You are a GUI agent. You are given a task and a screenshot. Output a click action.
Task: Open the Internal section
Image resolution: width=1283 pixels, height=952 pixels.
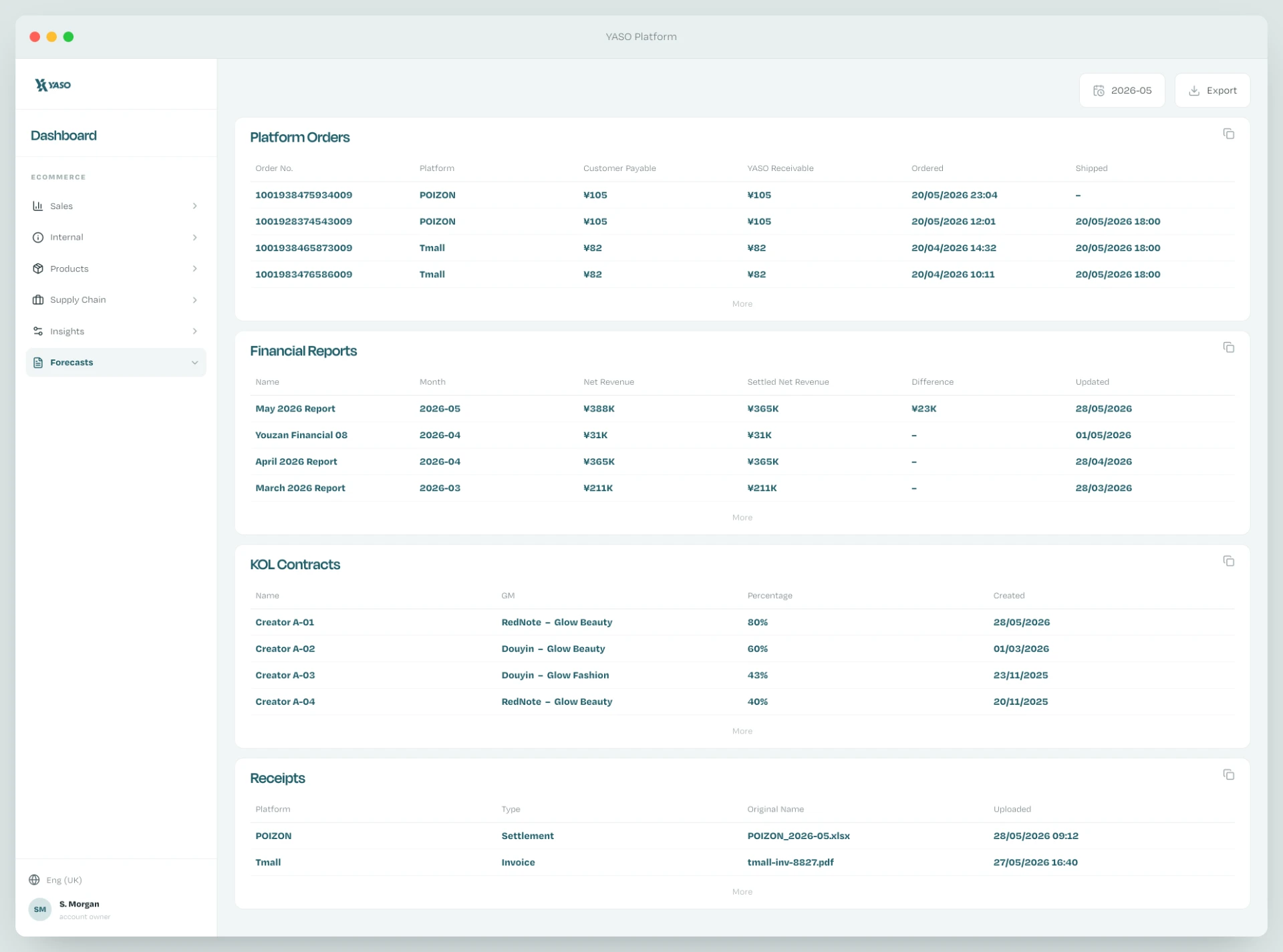116,237
